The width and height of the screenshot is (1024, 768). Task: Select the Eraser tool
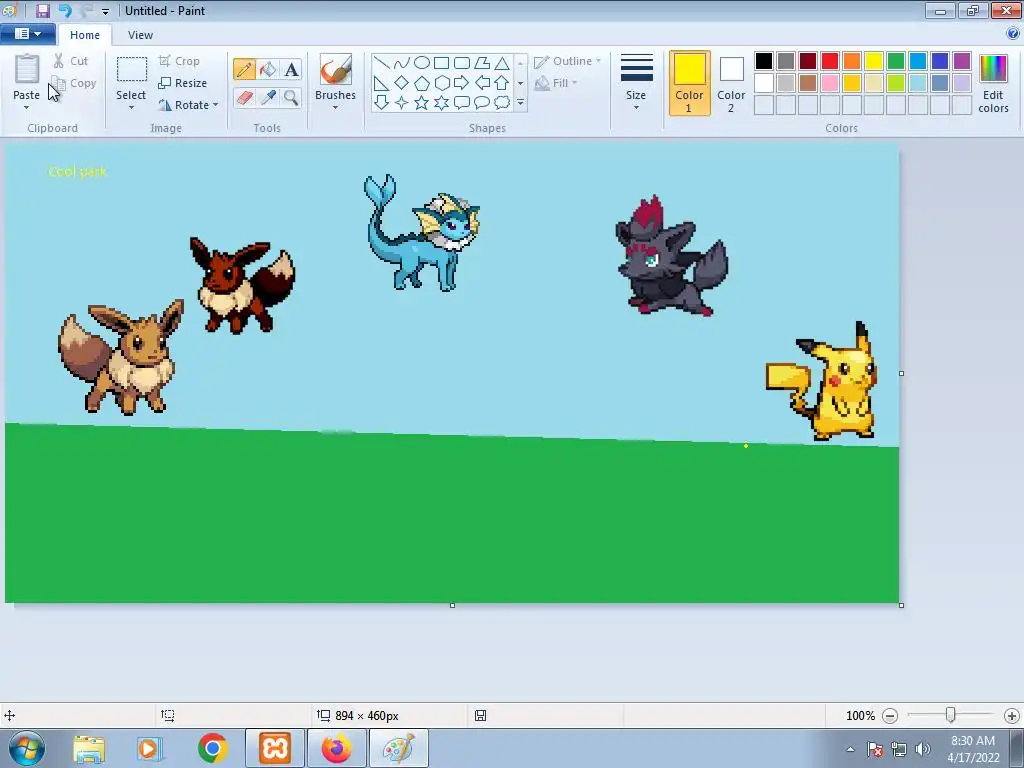(244, 98)
